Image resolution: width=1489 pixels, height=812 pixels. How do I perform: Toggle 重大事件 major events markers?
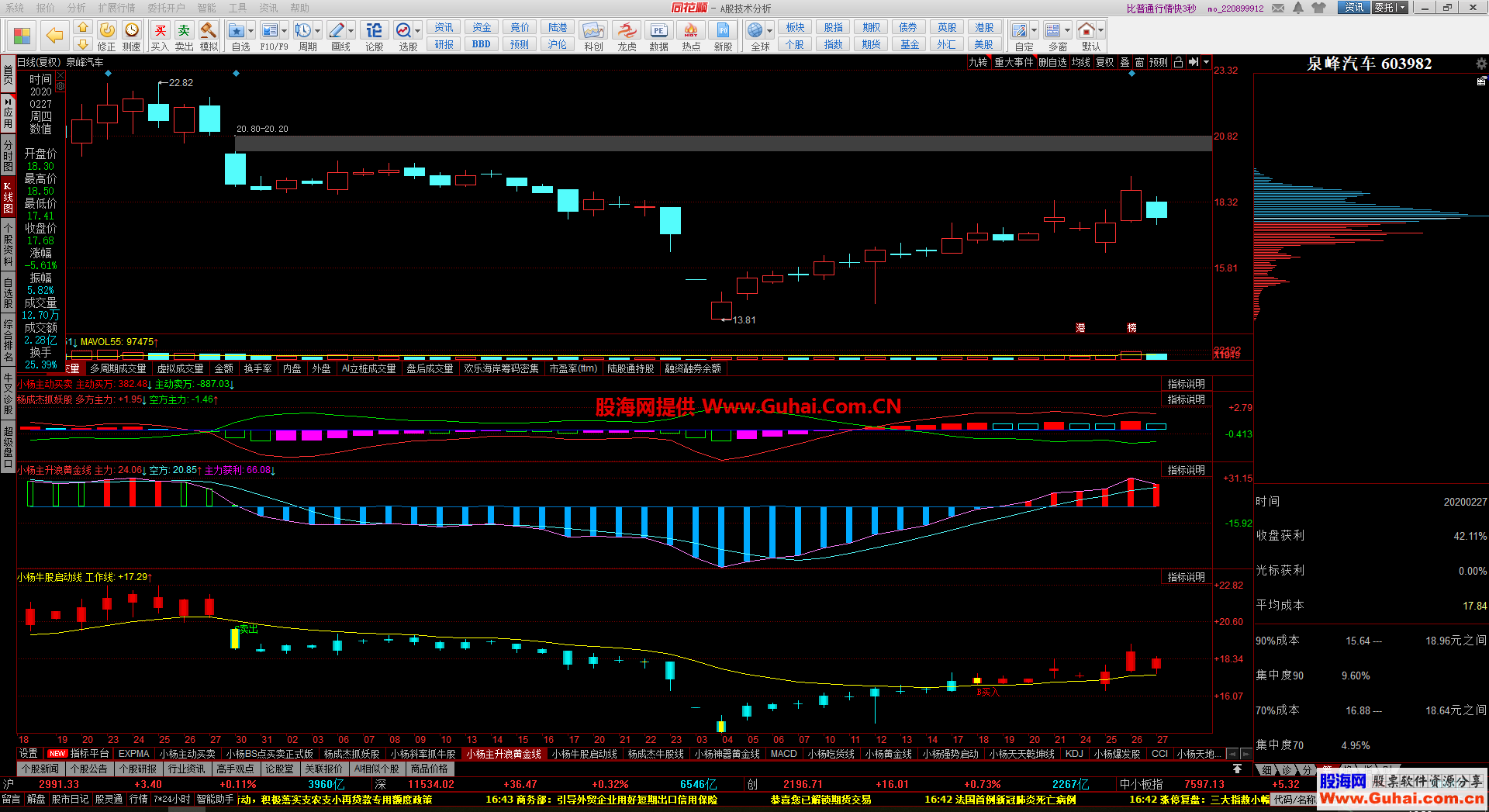click(1014, 63)
